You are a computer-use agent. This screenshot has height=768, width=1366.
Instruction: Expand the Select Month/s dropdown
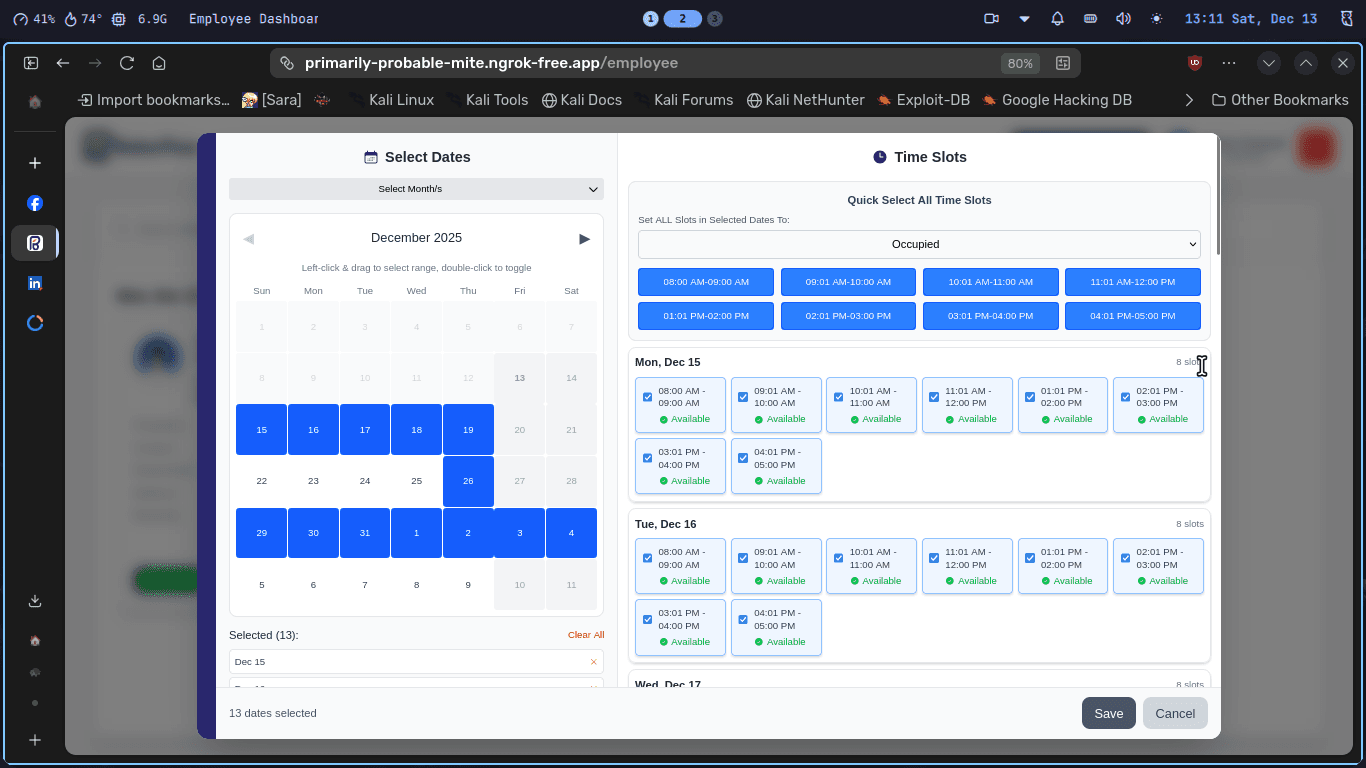tap(416, 189)
